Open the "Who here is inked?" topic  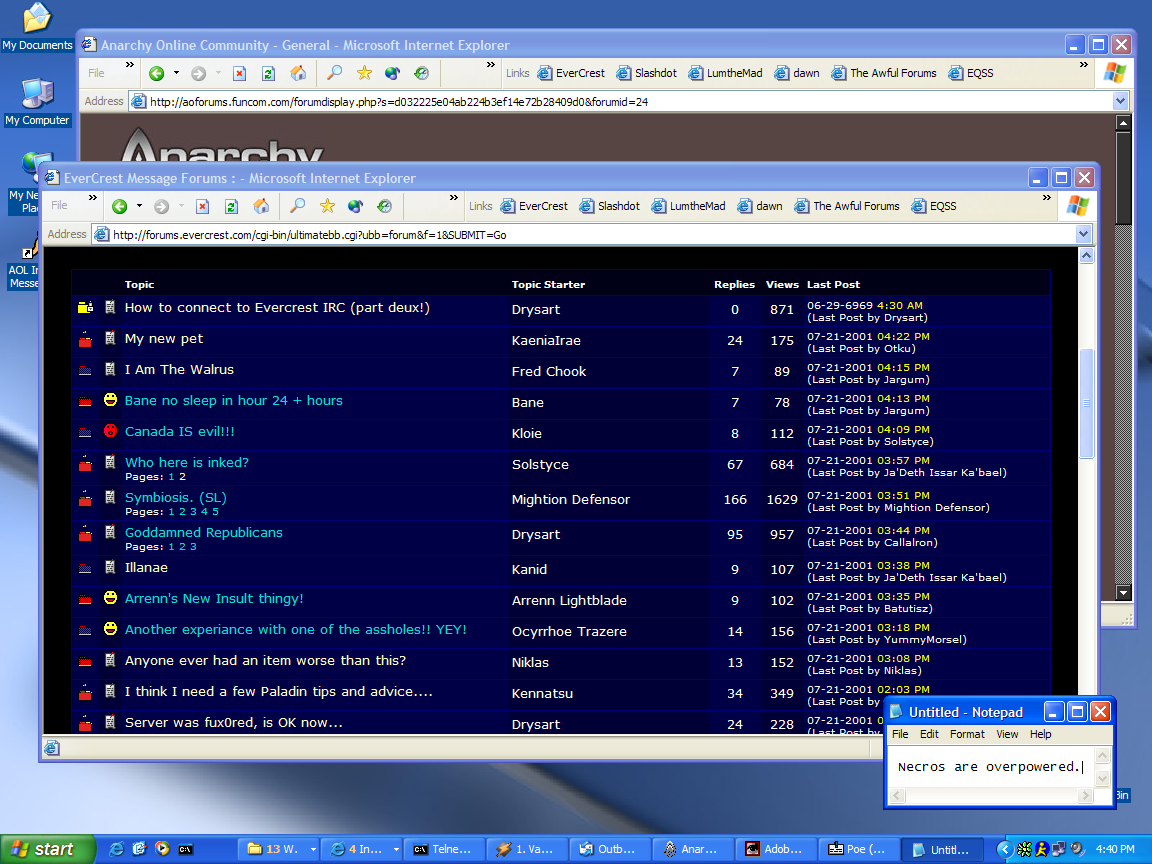pos(187,462)
